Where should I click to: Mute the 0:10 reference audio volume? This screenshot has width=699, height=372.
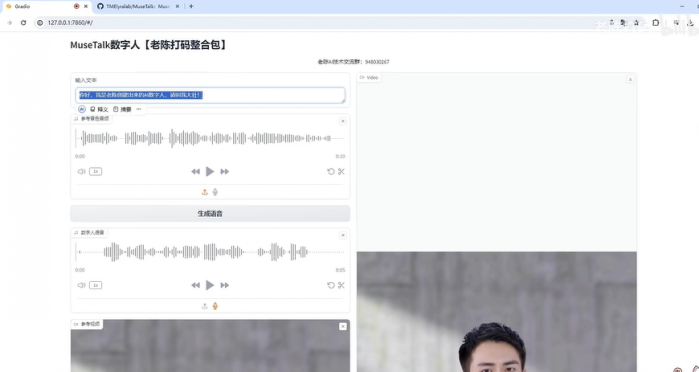[x=81, y=171]
